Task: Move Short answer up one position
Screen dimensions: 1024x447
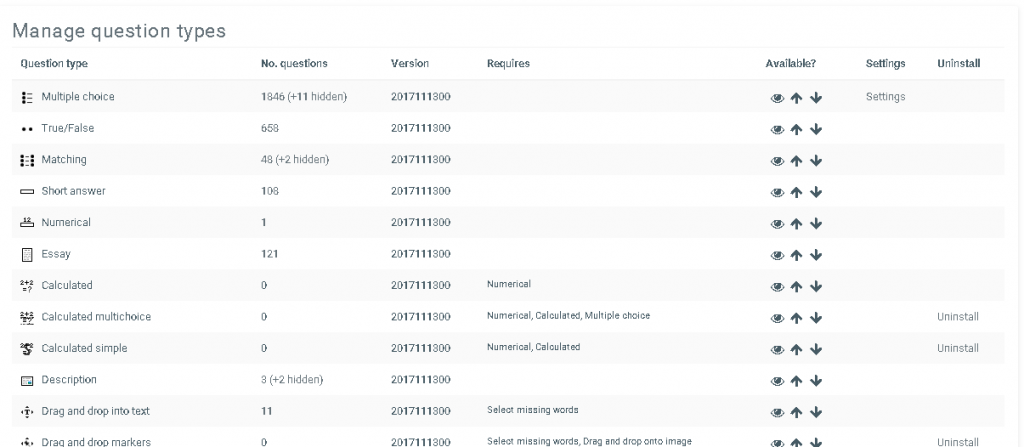Action: point(796,192)
